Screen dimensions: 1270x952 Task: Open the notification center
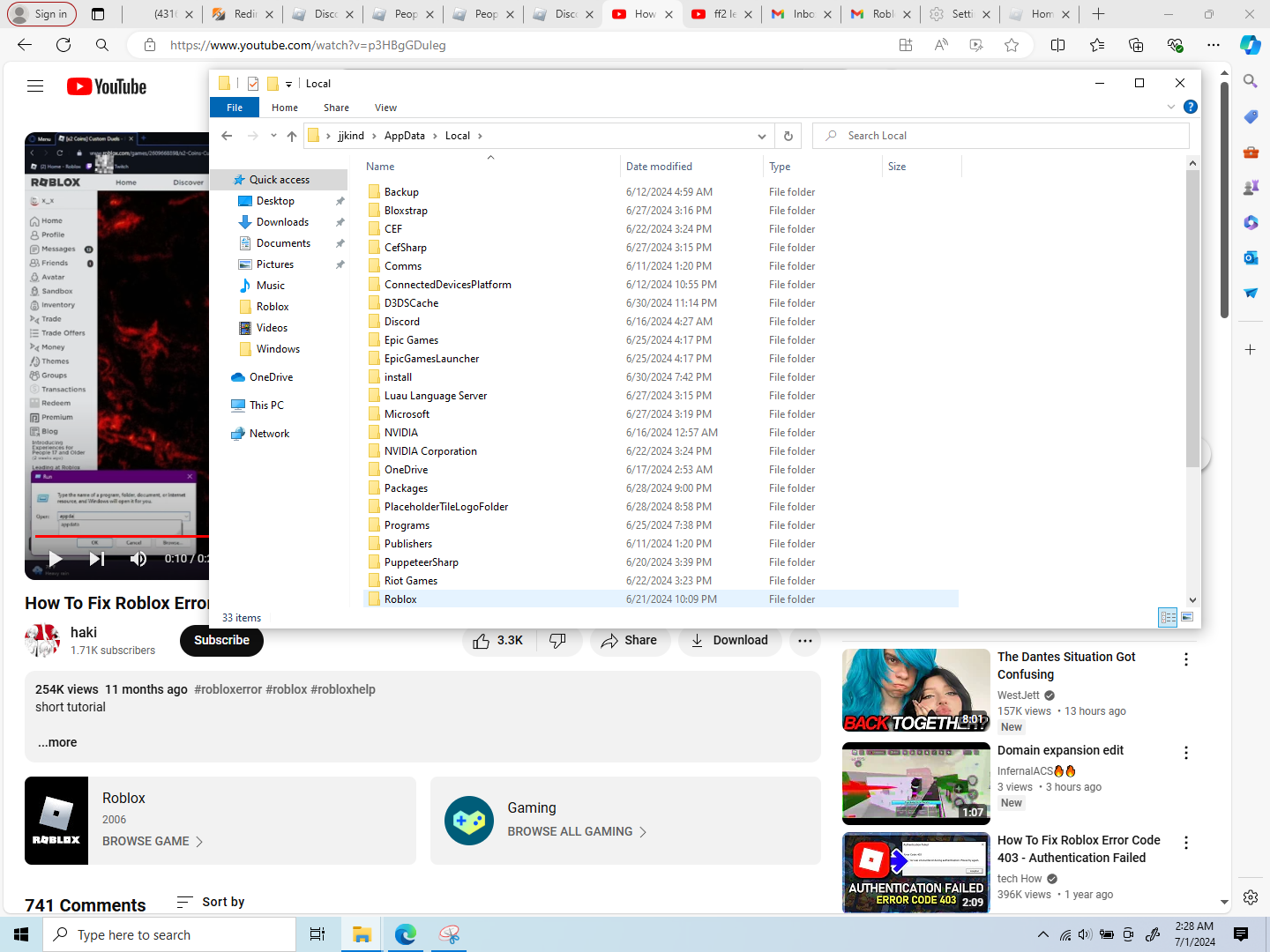tap(1241, 934)
